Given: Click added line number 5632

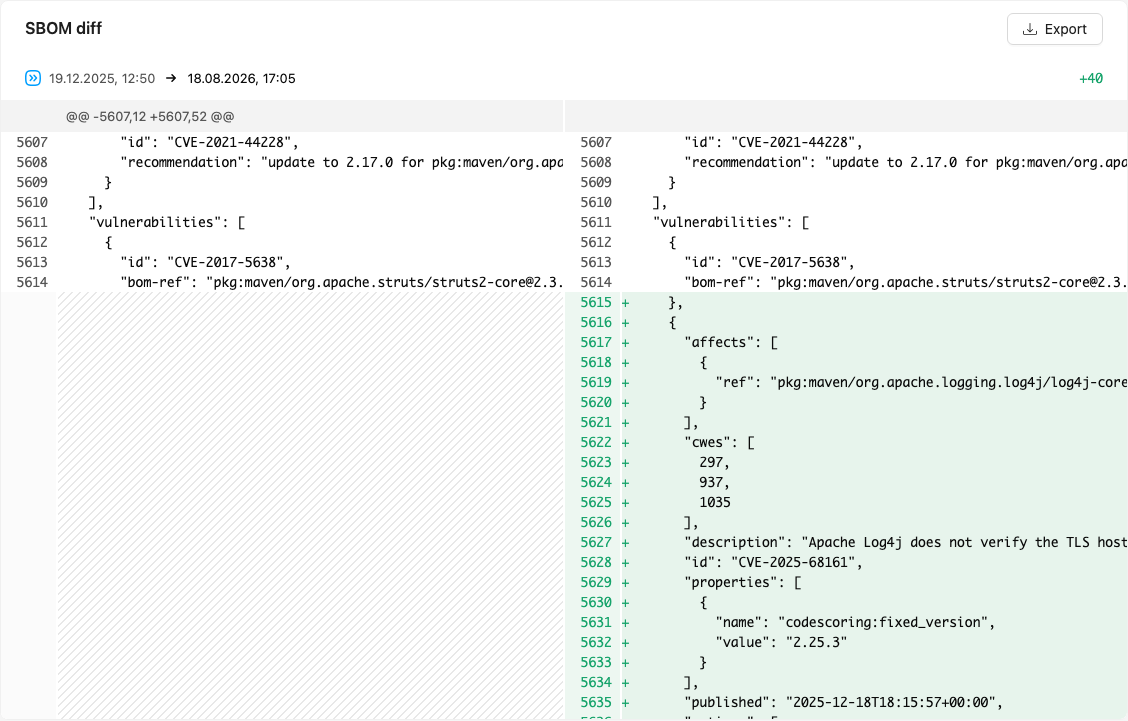Looking at the screenshot, I should pos(596,642).
